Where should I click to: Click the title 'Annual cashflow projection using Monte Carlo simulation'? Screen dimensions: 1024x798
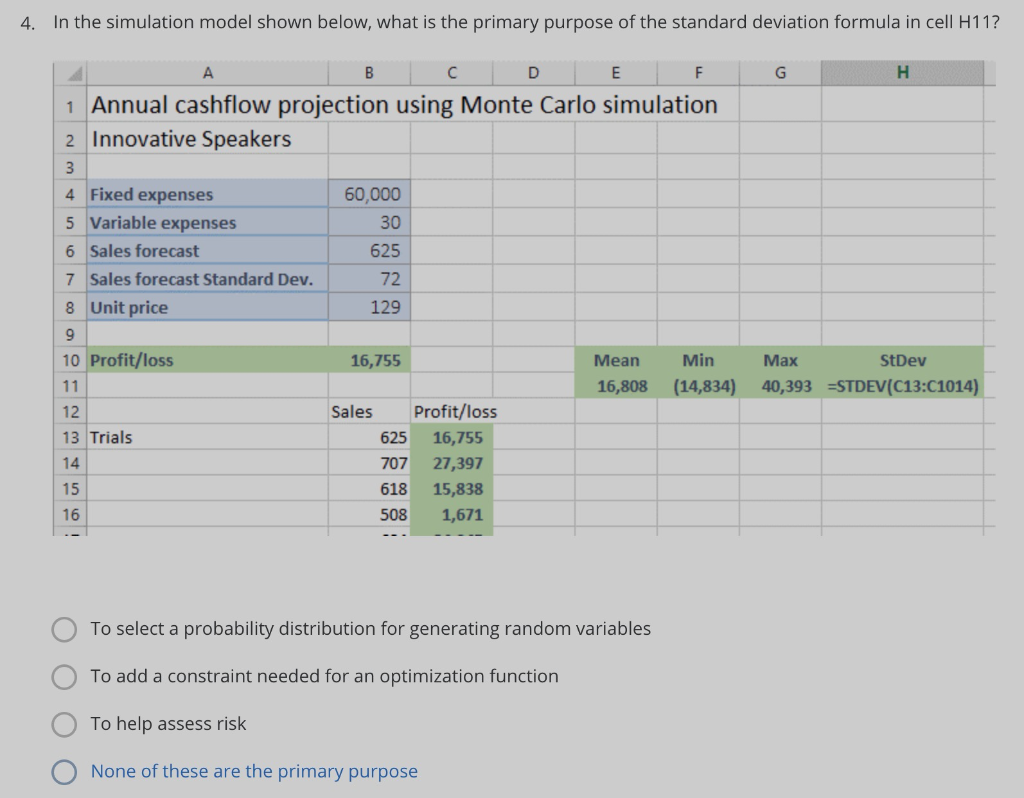(x=404, y=104)
